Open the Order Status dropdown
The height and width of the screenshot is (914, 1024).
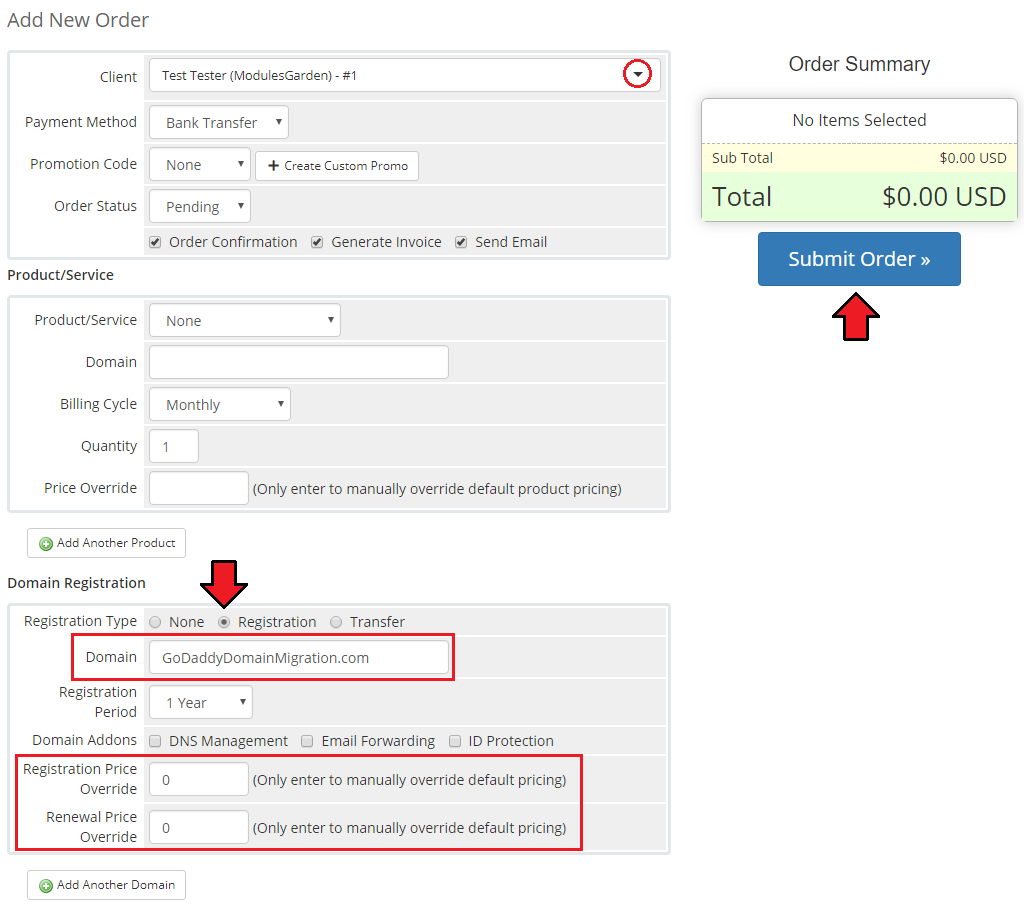click(x=200, y=206)
